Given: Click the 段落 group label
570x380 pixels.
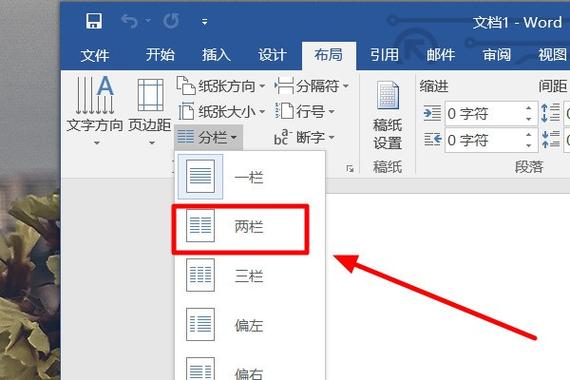Looking at the screenshot, I should pyautogui.click(x=529, y=167).
